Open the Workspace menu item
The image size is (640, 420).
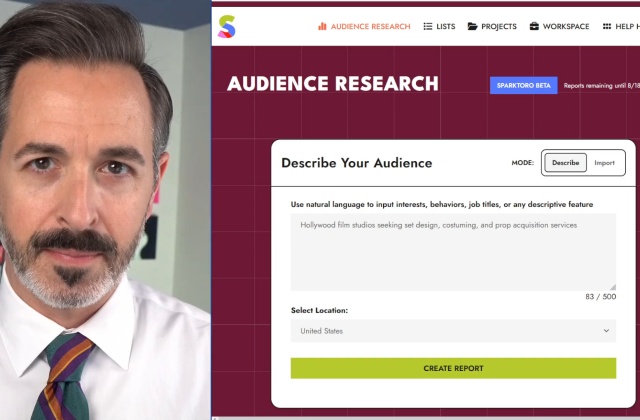tap(559, 27)
